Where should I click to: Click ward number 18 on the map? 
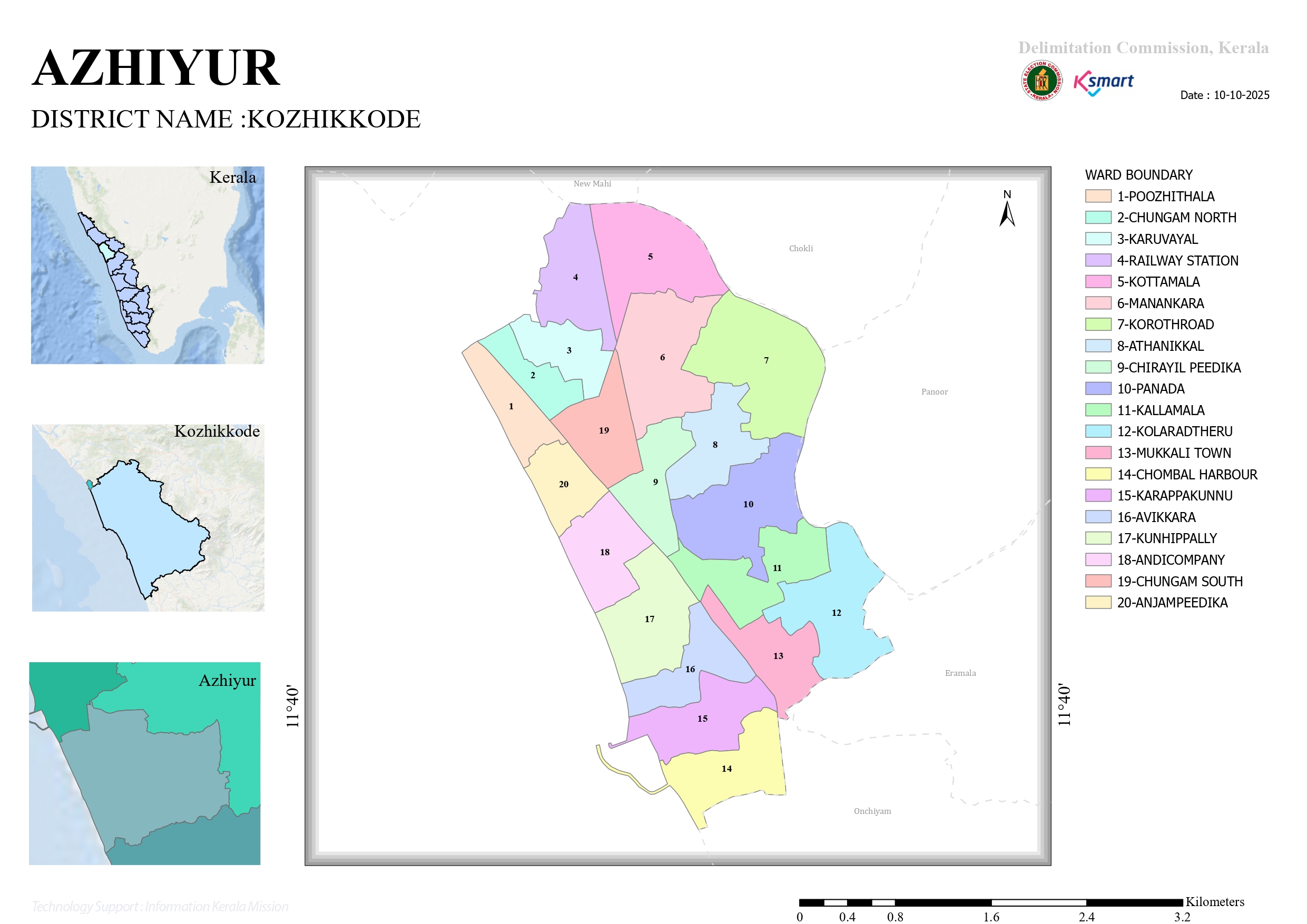pos(605,552)
